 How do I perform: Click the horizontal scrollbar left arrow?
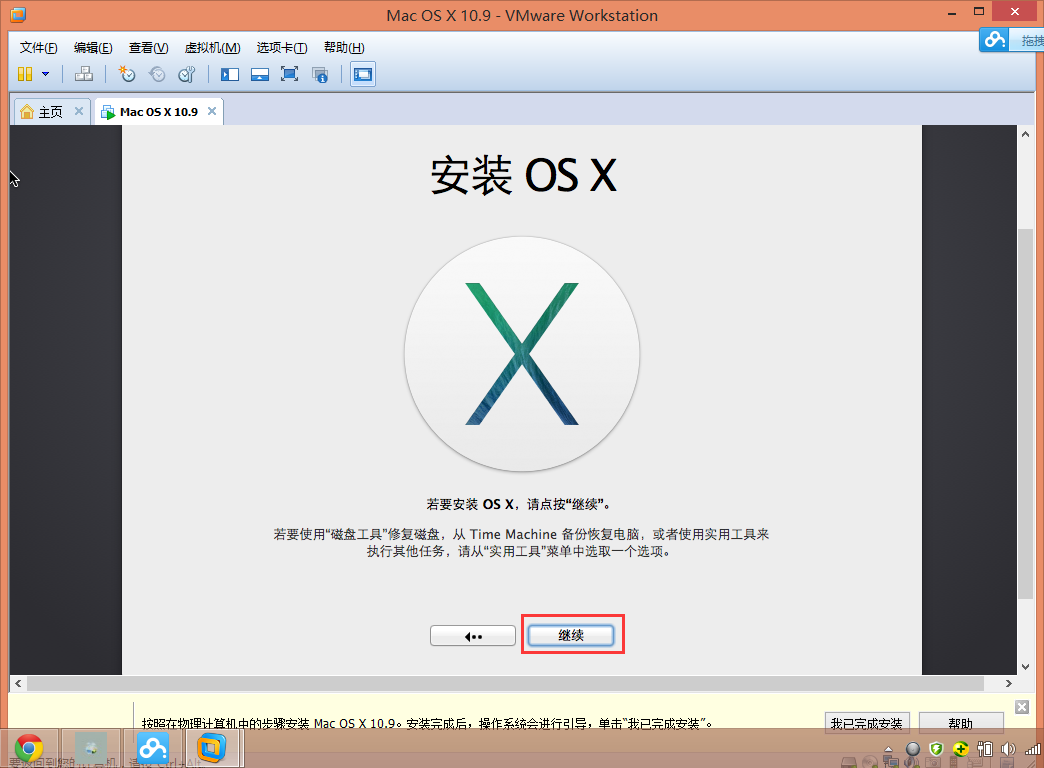point(18,683)
